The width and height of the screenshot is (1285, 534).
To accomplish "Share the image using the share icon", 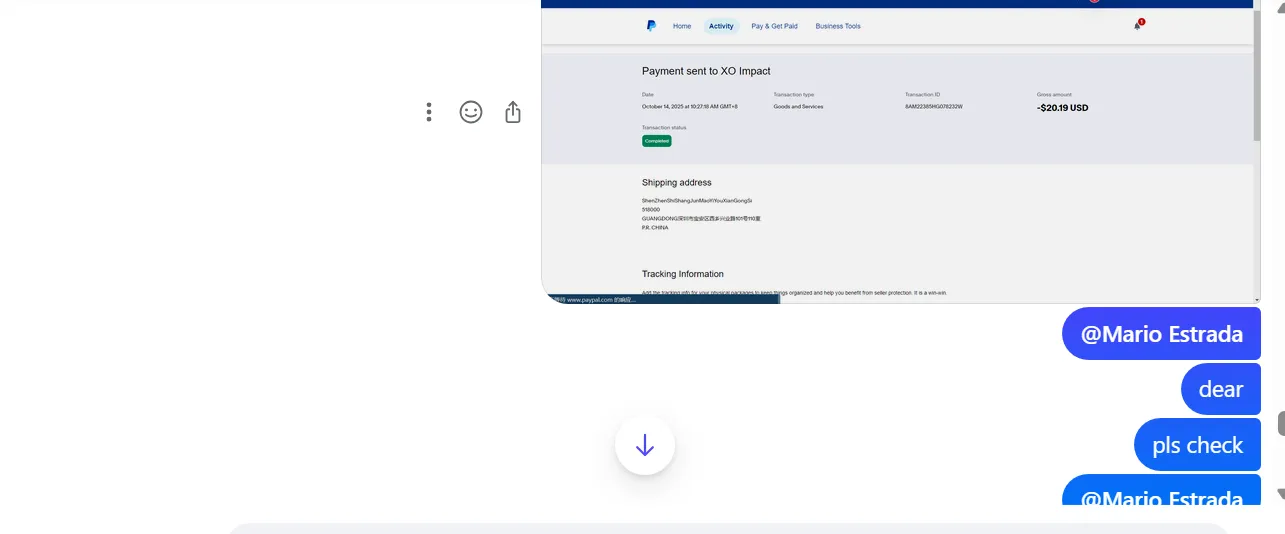I will pos(513,112).
